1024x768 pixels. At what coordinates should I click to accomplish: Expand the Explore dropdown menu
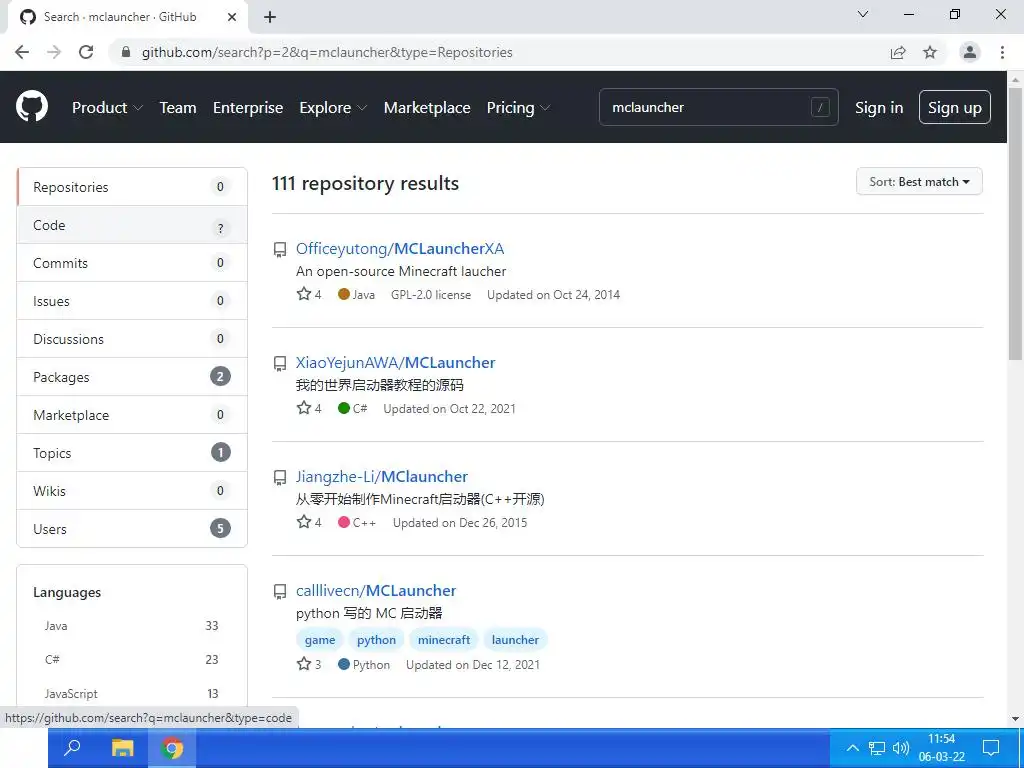(333, 108)
